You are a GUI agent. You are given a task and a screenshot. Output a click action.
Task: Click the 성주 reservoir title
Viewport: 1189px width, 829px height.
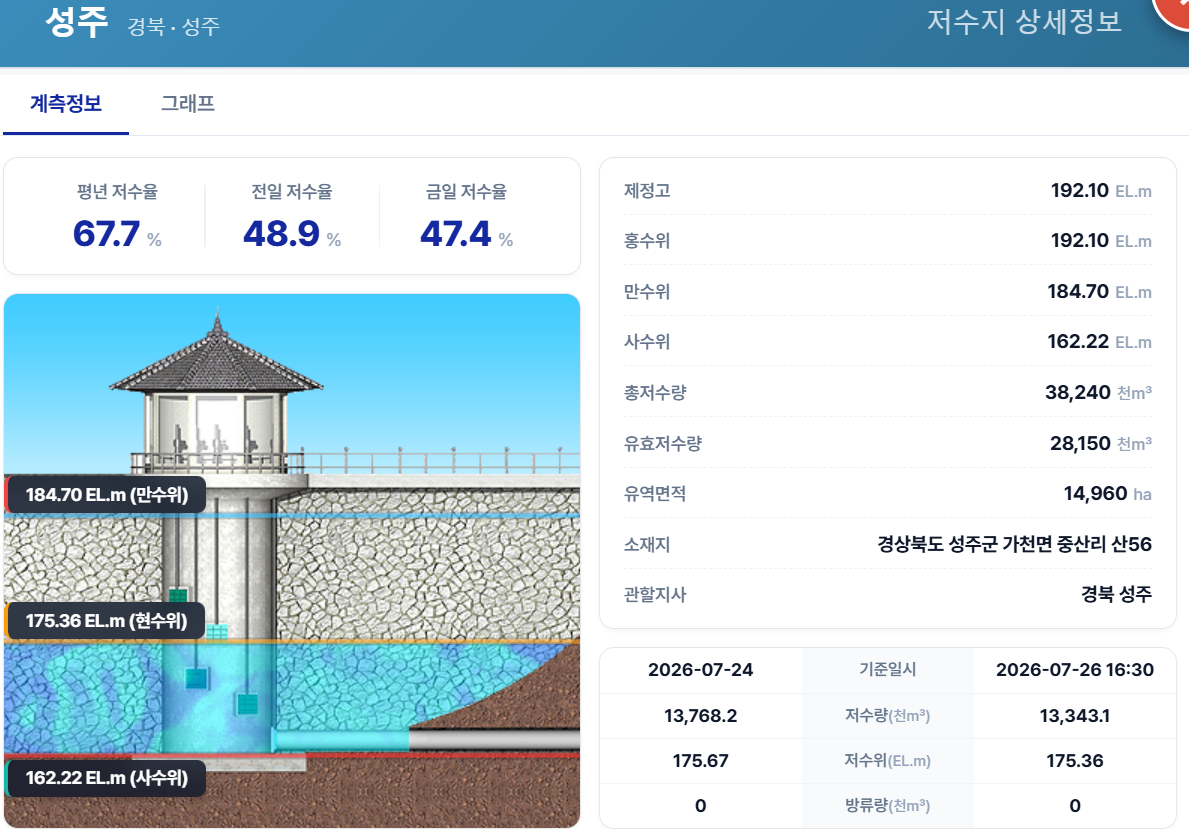[x=76, y=22]
